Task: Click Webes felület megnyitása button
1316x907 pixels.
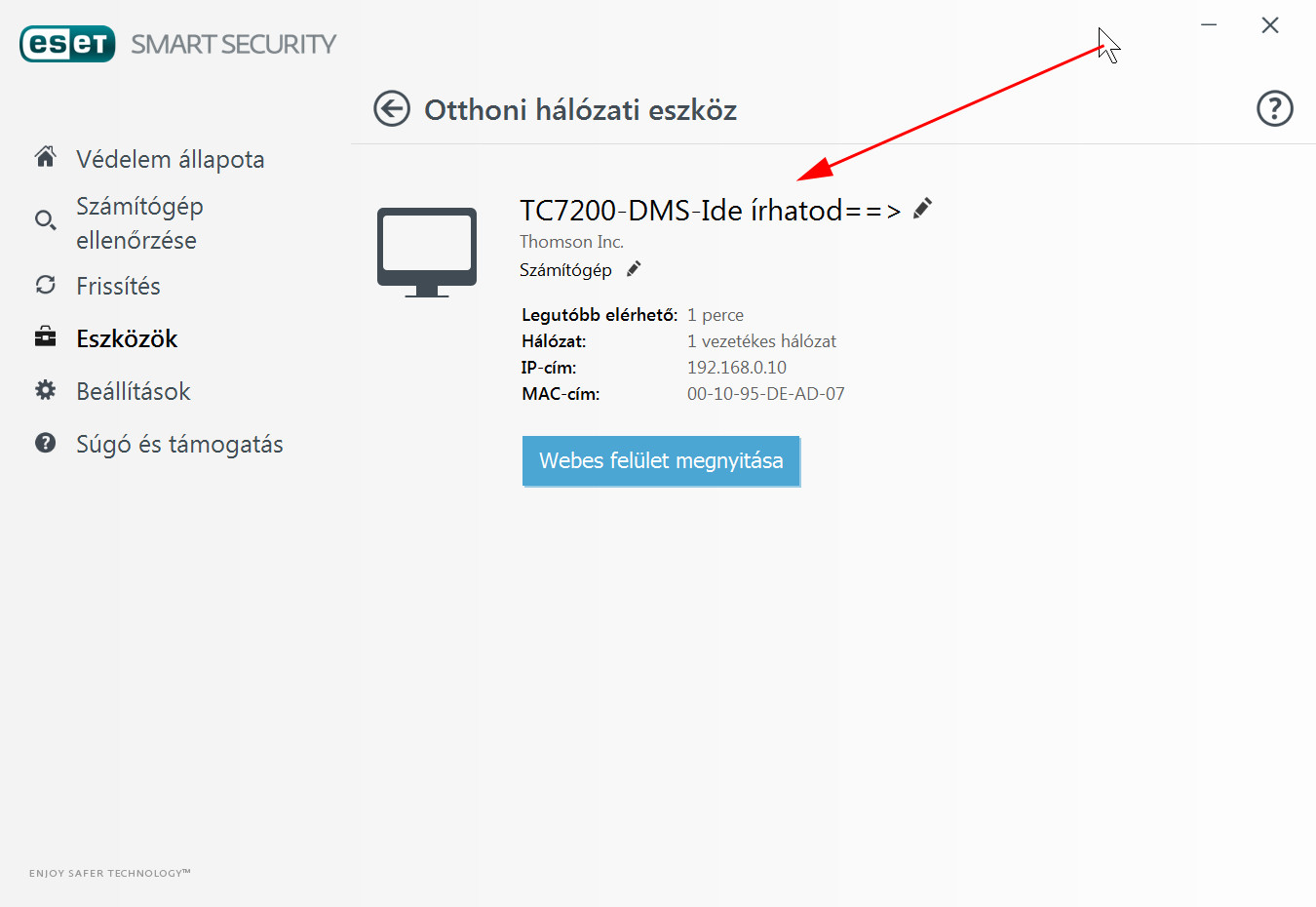Action: (x=661, y=460)
